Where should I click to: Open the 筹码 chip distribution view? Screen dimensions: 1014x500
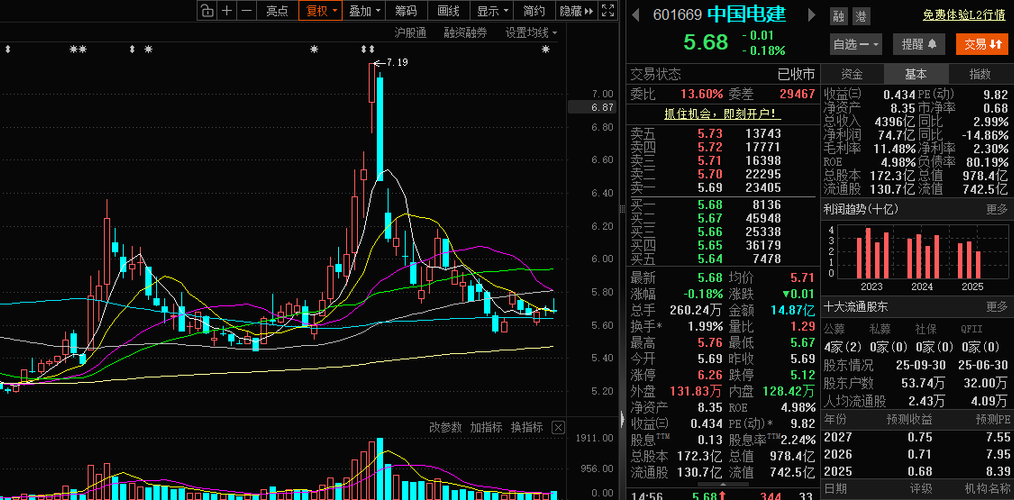point(406,10)
